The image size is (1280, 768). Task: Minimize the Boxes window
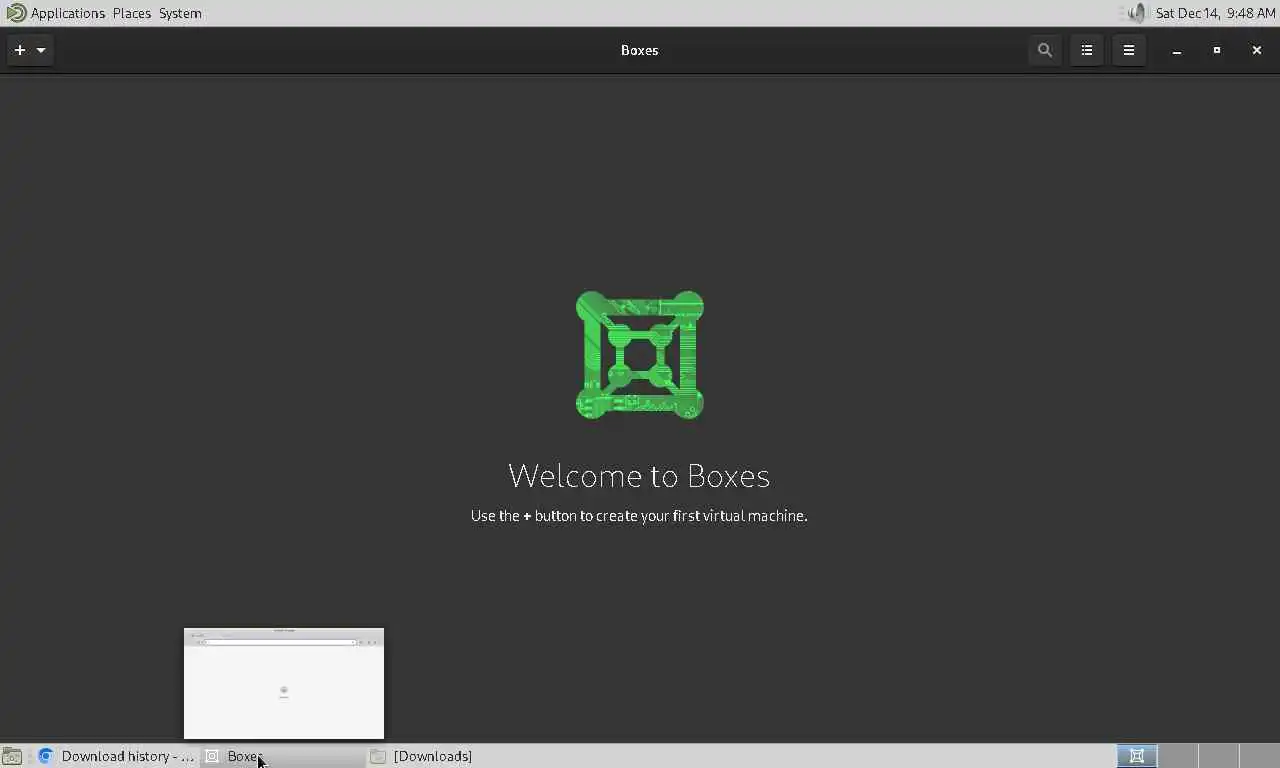coord(1177,50)
